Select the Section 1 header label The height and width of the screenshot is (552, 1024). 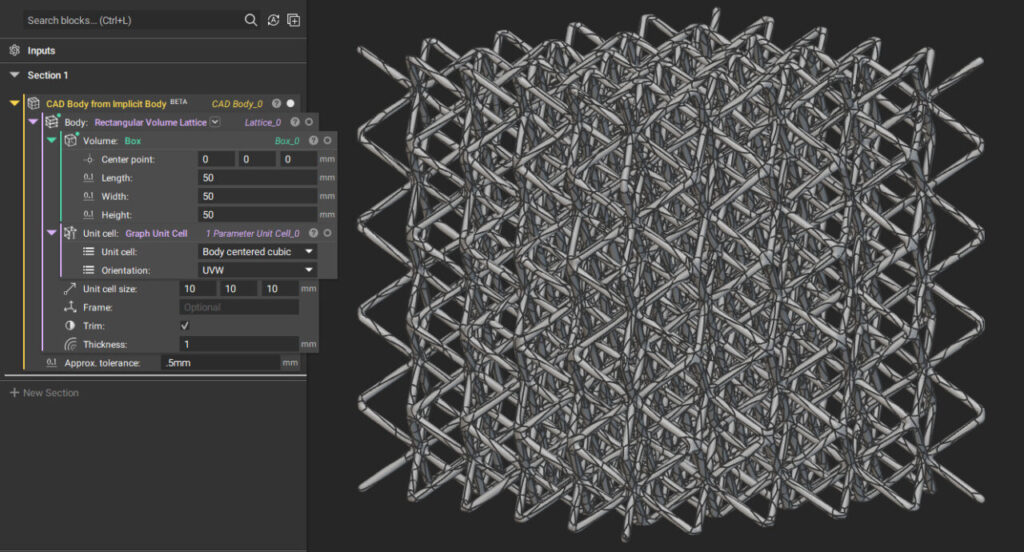click(48, 75)
